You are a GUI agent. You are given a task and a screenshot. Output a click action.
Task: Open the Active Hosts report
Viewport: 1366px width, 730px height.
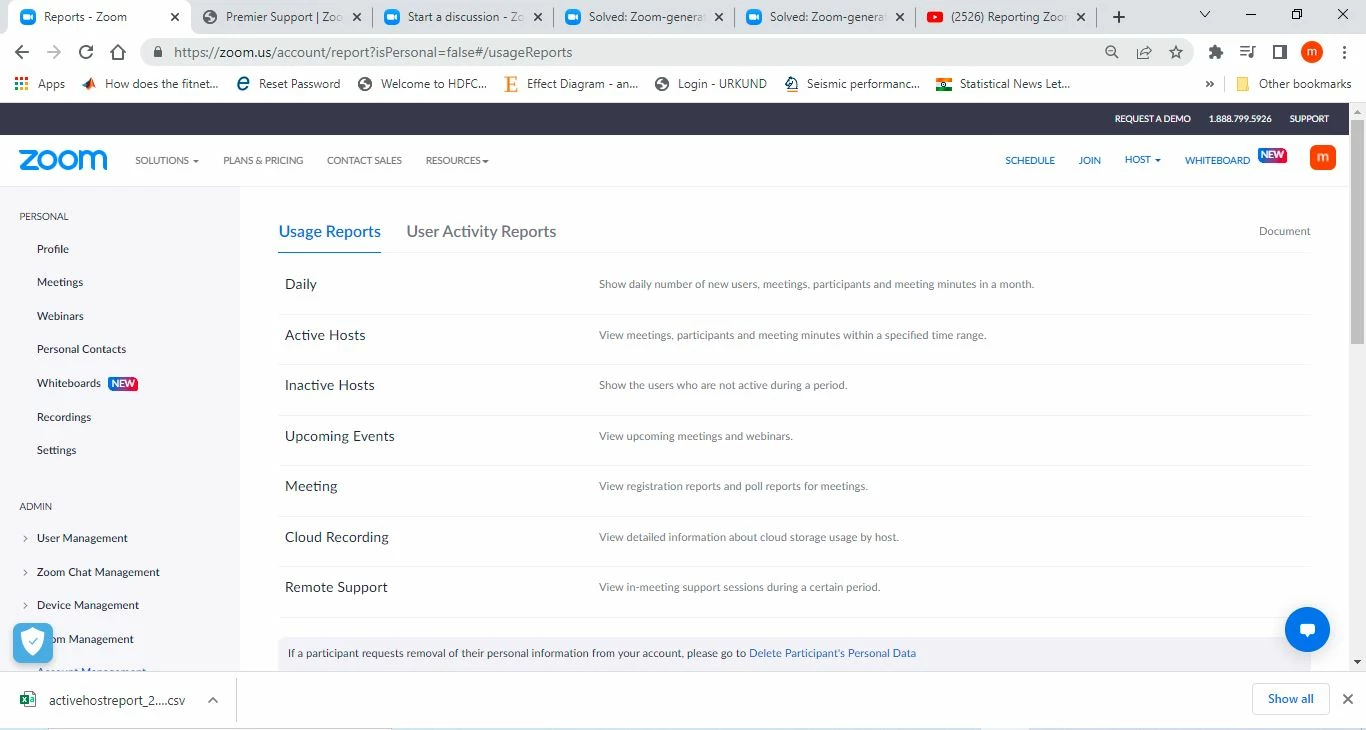click(325, 335)
